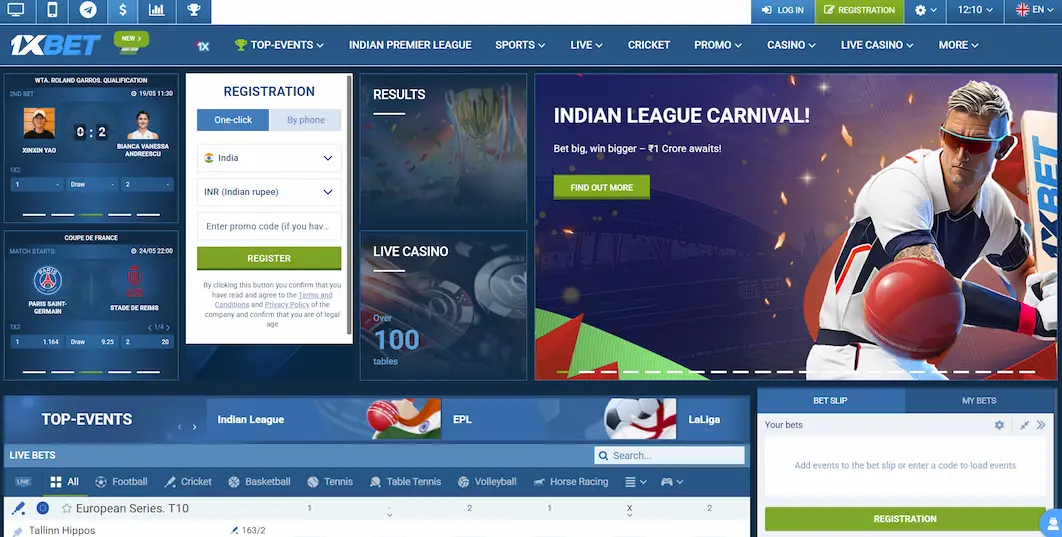
Task: Open the EN language dropdown
Action: (x=1034, y=10)
